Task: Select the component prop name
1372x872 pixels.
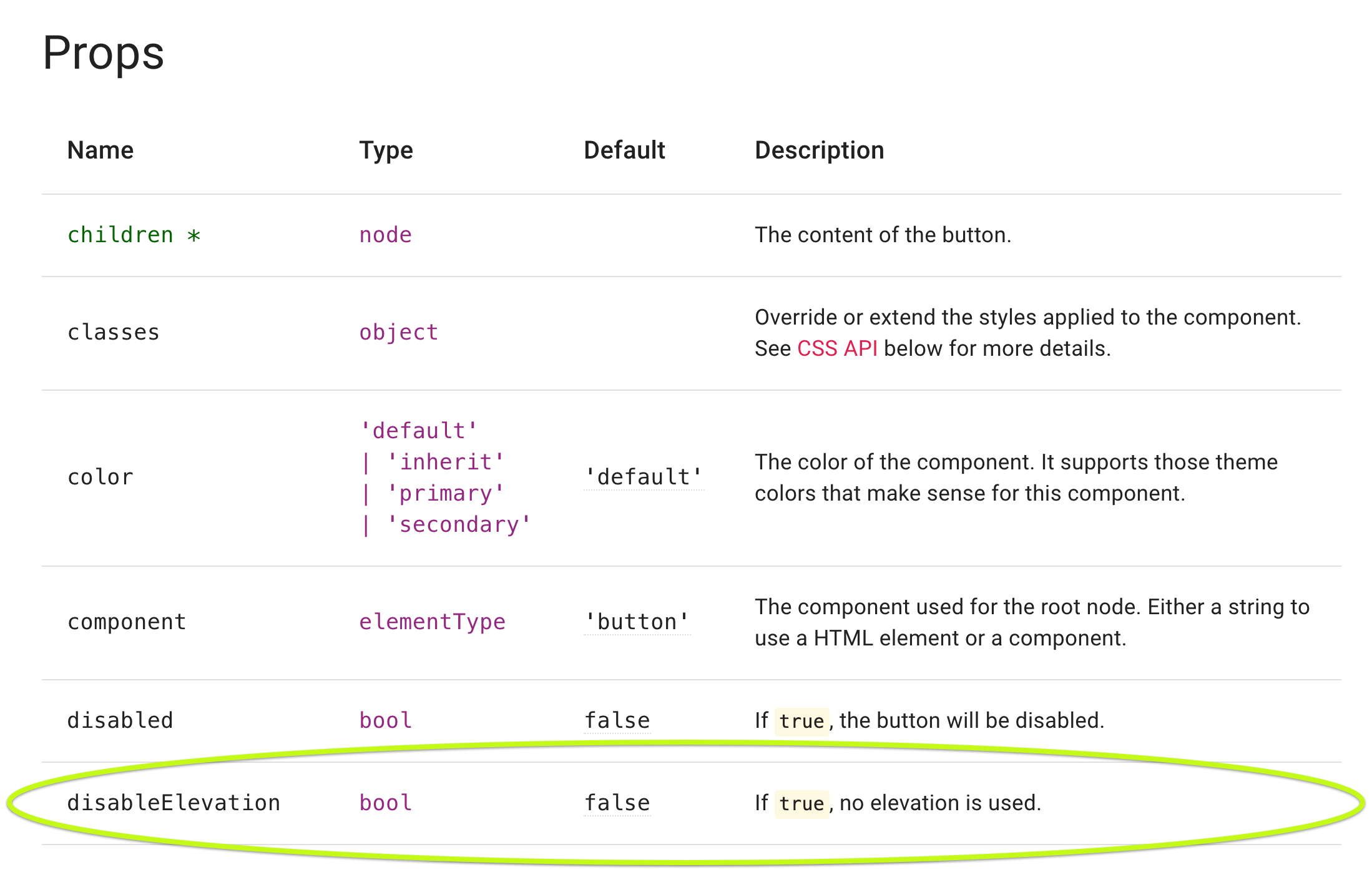Action: click(126, 621)
